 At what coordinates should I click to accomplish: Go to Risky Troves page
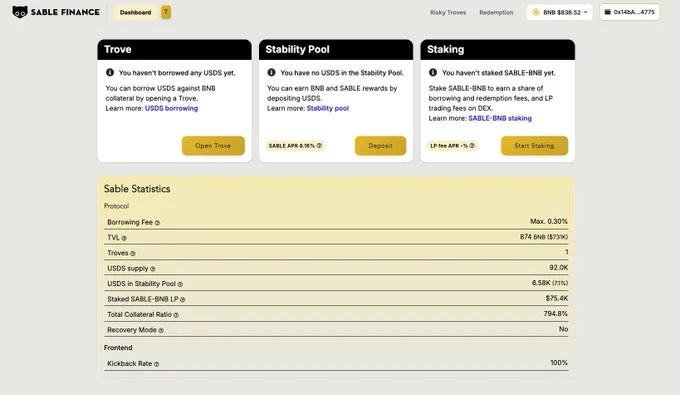[448, 13]
